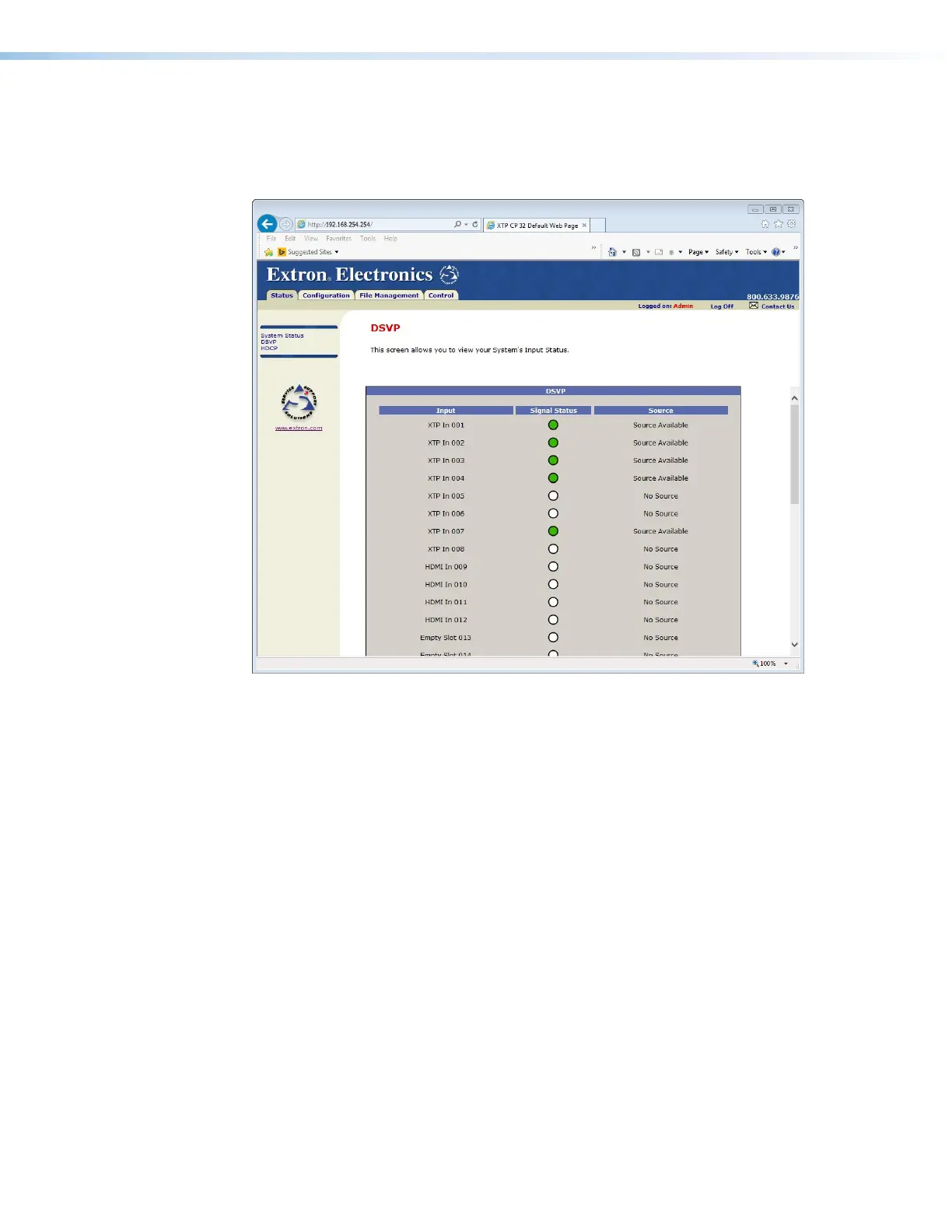Click green signal indicator for XTP In 001
952x1232 pixels.
tap(553, 425)
